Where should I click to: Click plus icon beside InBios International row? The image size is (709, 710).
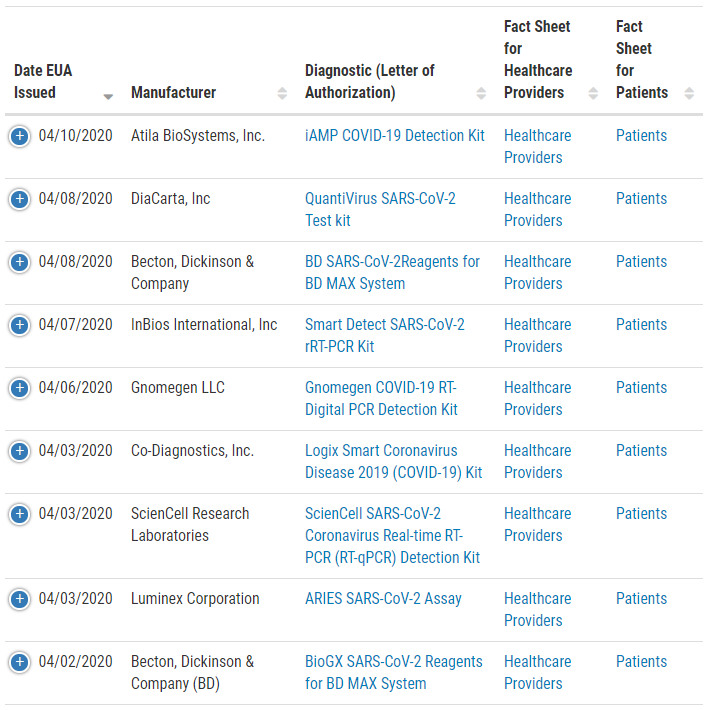click(19, 325)
